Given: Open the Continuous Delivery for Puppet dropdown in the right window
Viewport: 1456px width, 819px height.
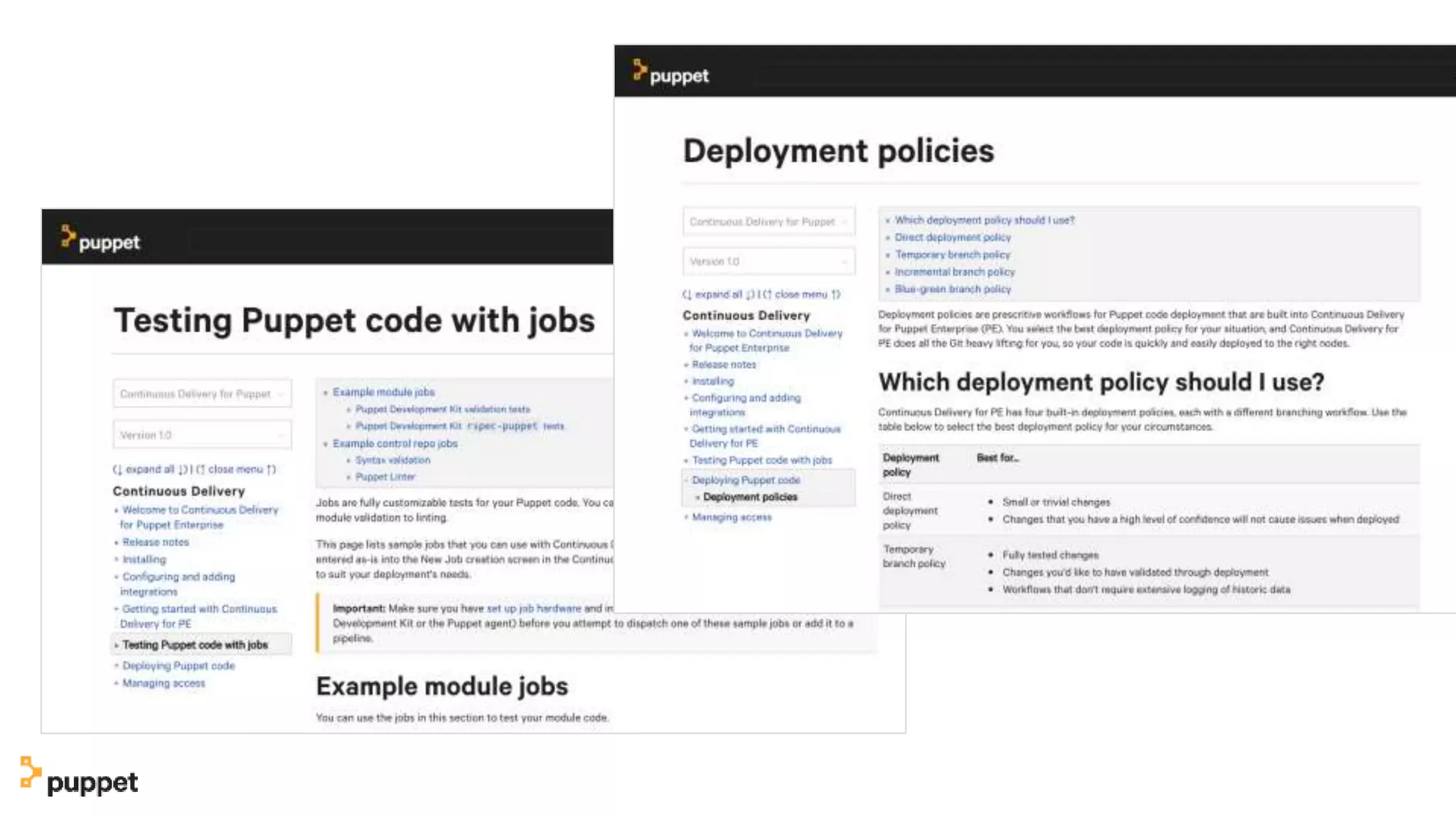Looking at the screenshot, I should point(769,222).
